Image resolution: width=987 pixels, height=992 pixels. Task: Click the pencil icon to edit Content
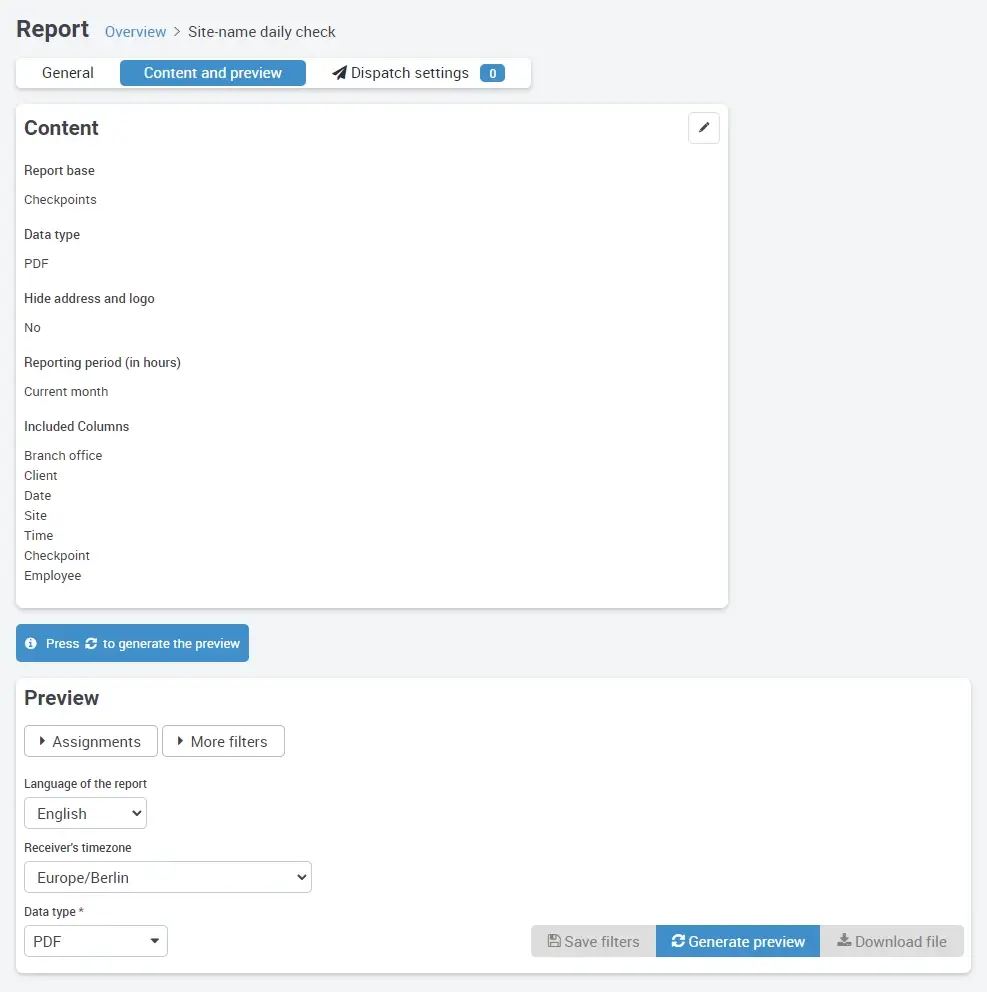pyautogui.click(x=703, y=128)
